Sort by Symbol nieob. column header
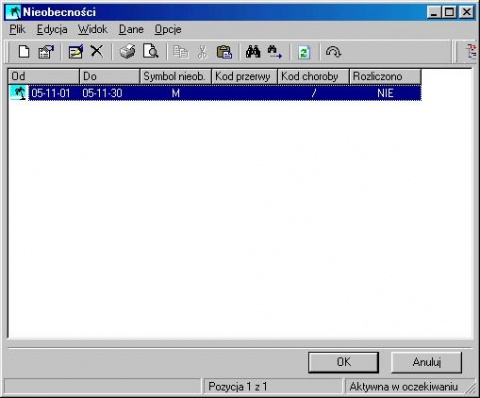The height and width of the screenshot is (398, 480). pyautogui.click(x=175, y=76)
